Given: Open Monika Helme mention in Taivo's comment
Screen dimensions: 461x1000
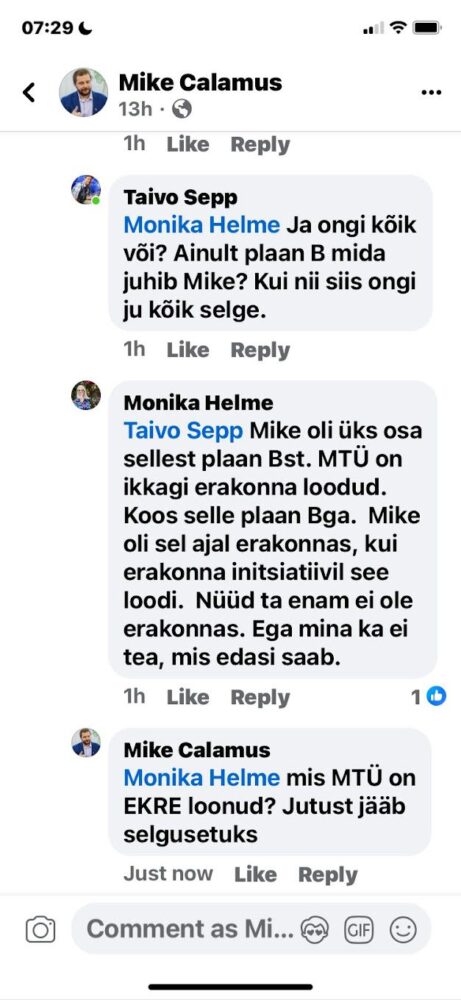Looking at the screenshot, I should [x=201, y=225].
